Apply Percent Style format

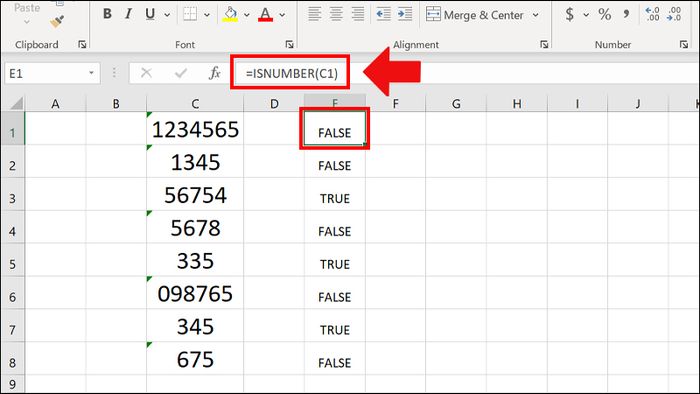pos(604,14)
